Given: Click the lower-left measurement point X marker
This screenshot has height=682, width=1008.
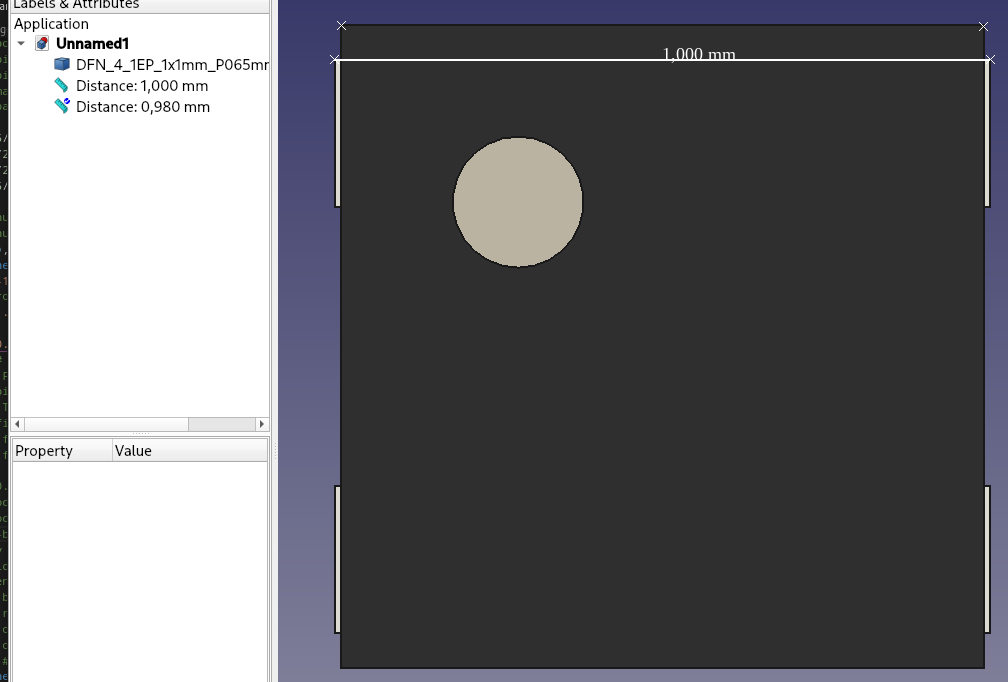Looking at the screenshot, I should coord(334,60).
